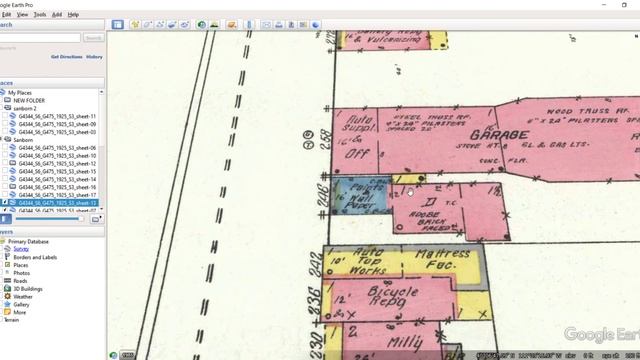Image resolution: width=640 pixels, height=360 pixels.
Task: Select the Ruler measurement tool
Action: point(249,24)
